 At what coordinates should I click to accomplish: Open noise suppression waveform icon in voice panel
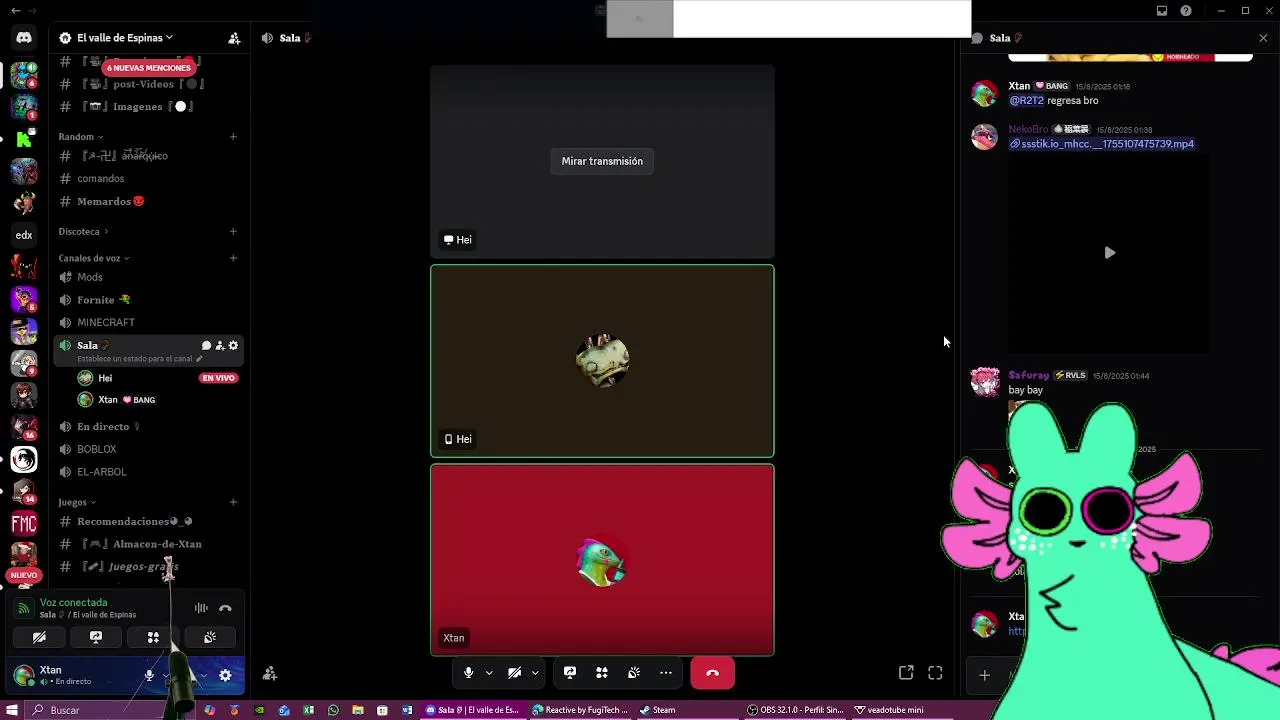pos(201,608)
